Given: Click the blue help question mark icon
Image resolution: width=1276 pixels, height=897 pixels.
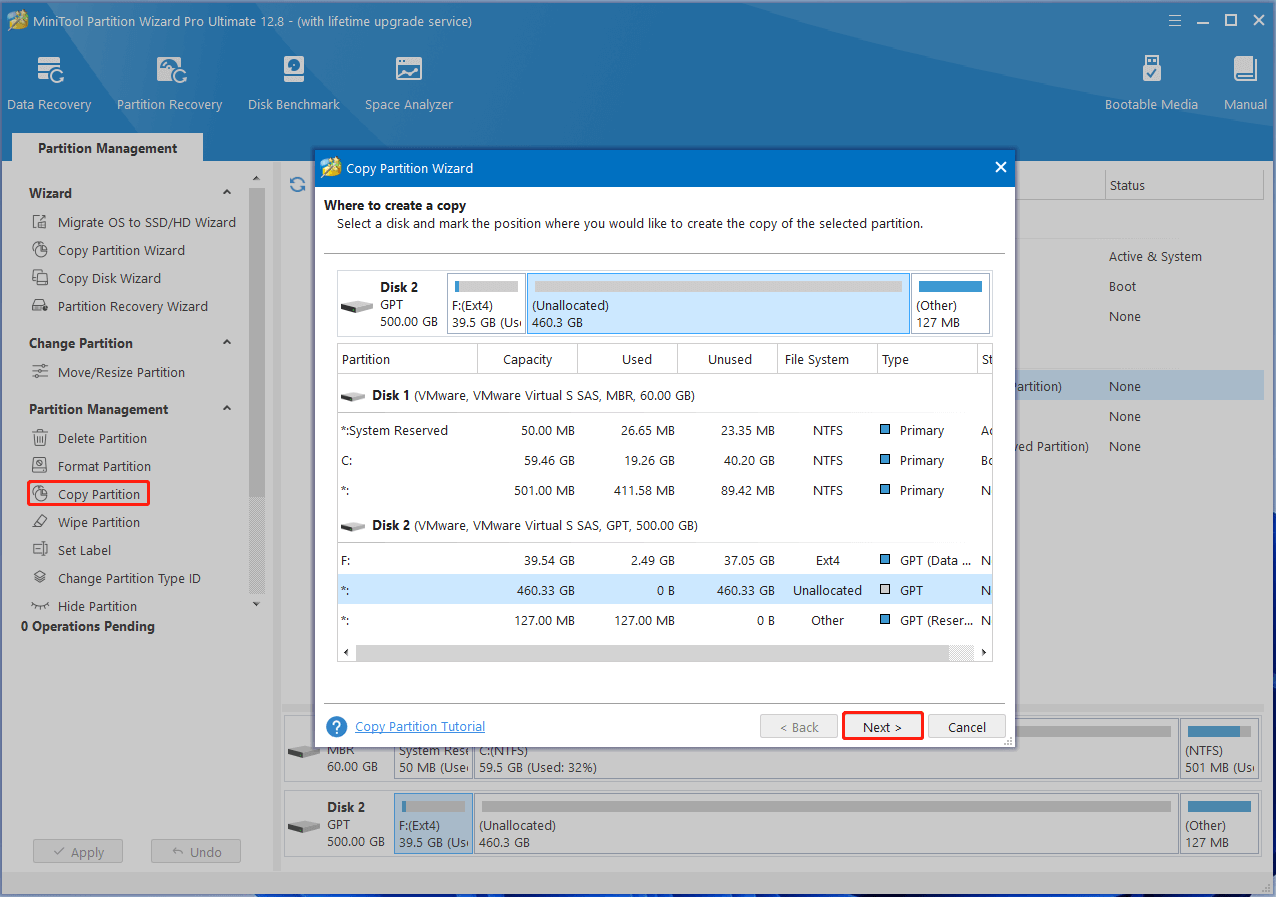Looking at the screenshot, I should [x=337, y=727].
